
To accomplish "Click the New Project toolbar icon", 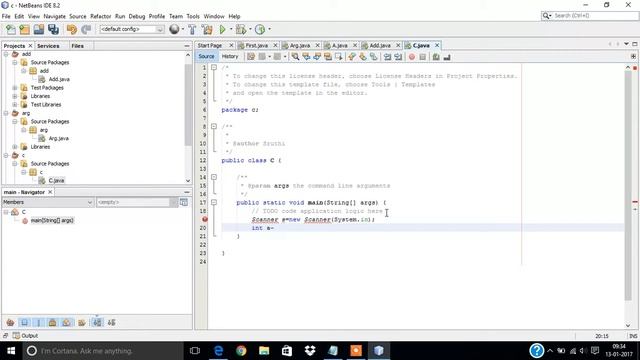I will point(24,29).
